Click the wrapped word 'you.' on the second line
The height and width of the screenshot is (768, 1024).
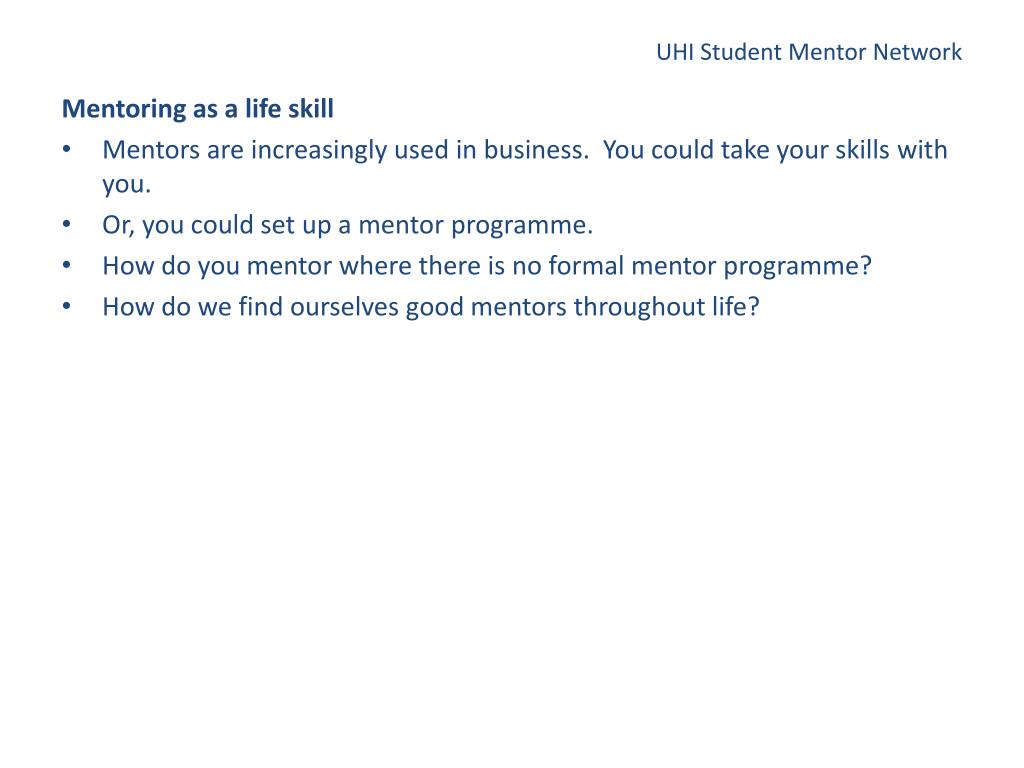tap(127, 184)
